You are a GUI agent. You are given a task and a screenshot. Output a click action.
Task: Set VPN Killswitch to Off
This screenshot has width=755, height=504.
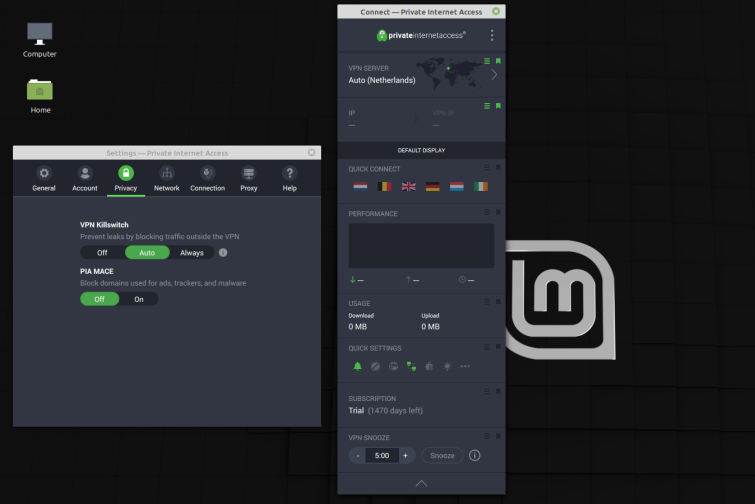[102, 253]
